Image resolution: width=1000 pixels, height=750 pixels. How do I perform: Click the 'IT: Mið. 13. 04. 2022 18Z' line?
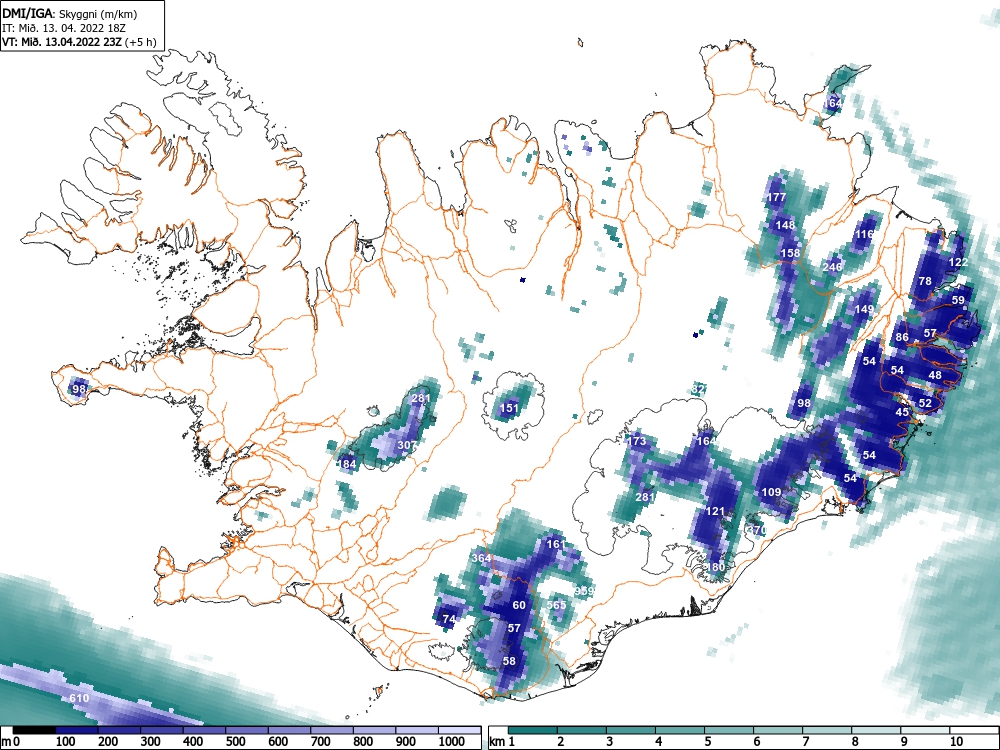point(64,28)
